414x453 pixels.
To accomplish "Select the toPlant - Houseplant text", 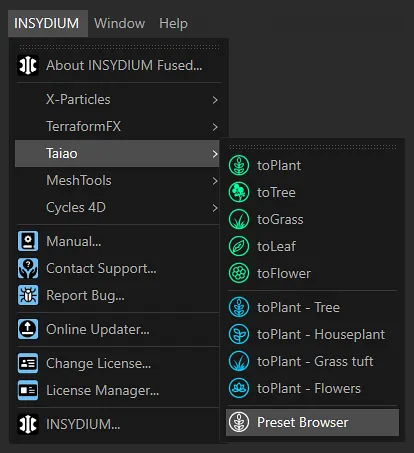I will pos(321,335).
